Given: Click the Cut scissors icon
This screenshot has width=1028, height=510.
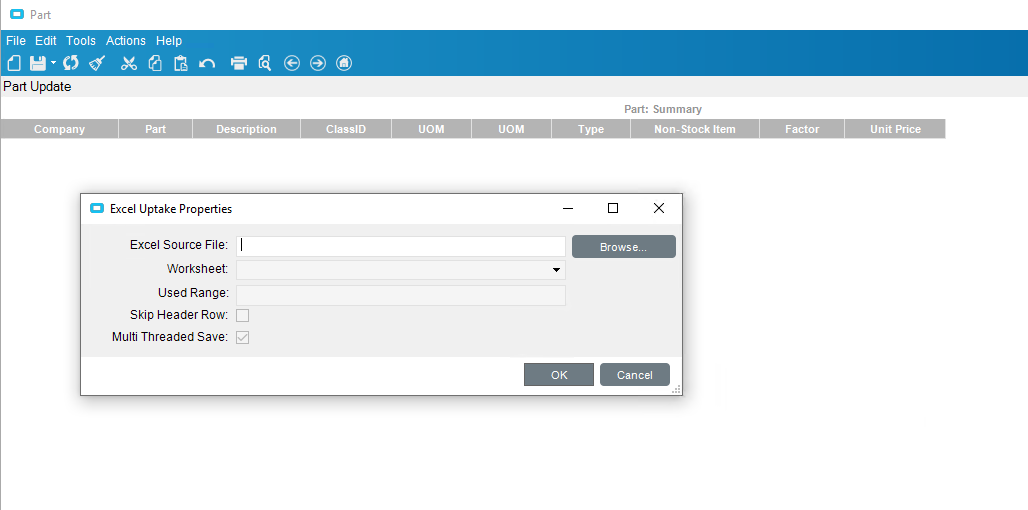Looking at the screenshot, I should point(129,63).
